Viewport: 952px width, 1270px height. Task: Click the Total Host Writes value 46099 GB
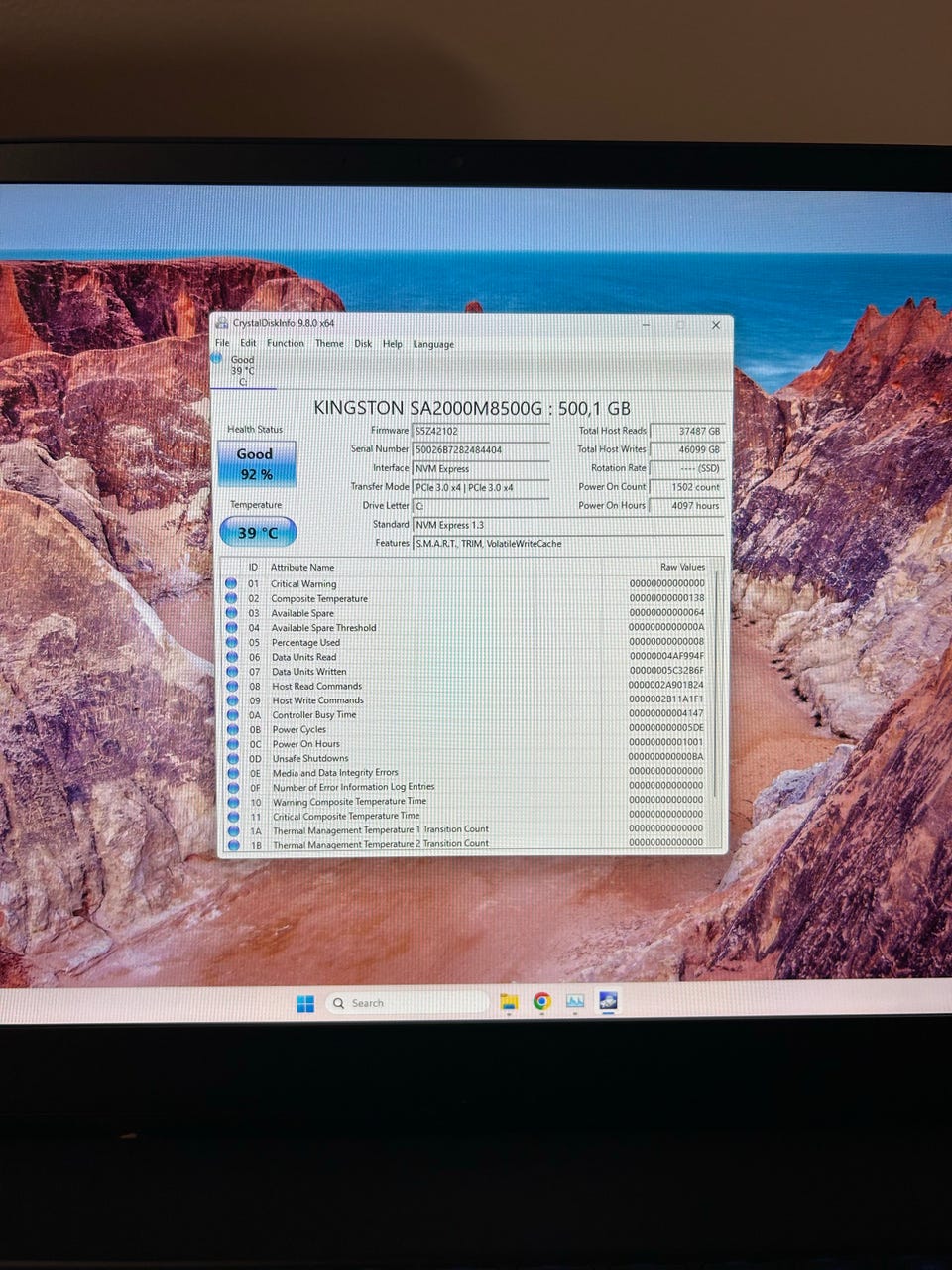pyautogui.click(x=687, y=449)
